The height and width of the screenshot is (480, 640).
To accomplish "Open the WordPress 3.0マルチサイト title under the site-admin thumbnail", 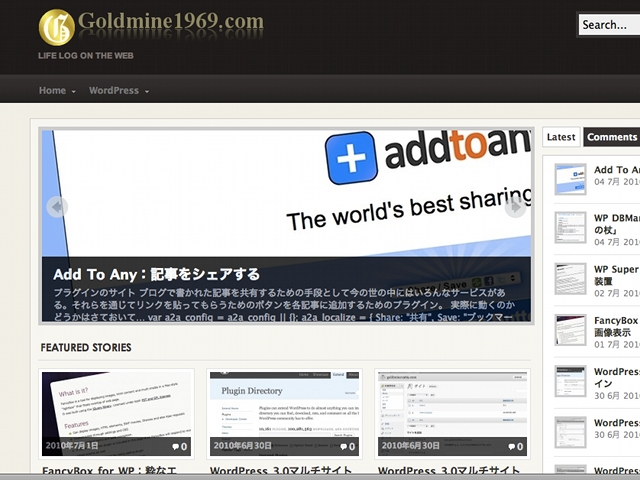I will click(x=449, y=471).
